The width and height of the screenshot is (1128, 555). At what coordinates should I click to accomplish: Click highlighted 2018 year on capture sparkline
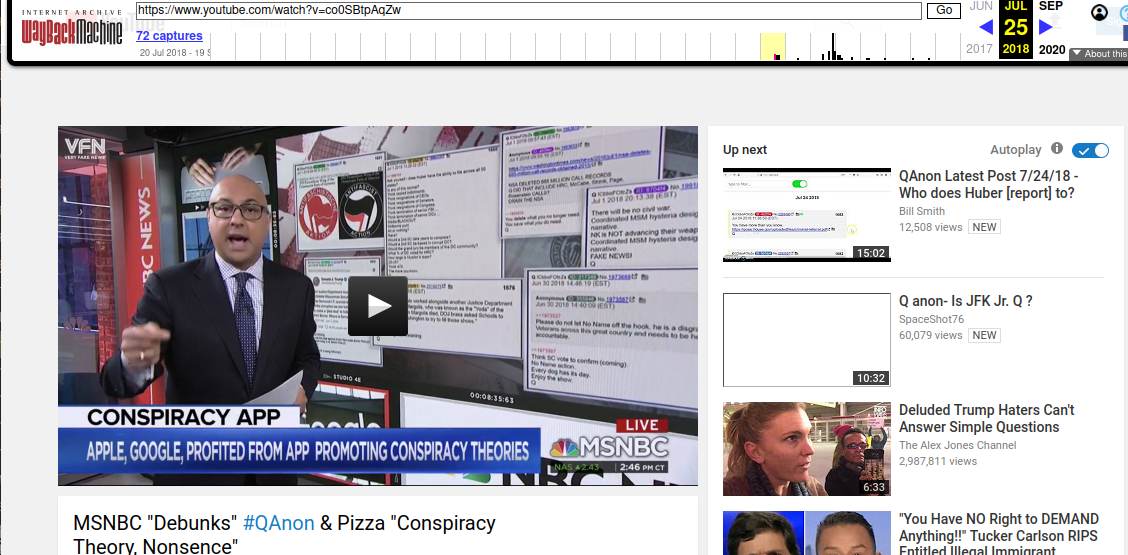coord(773,46)
